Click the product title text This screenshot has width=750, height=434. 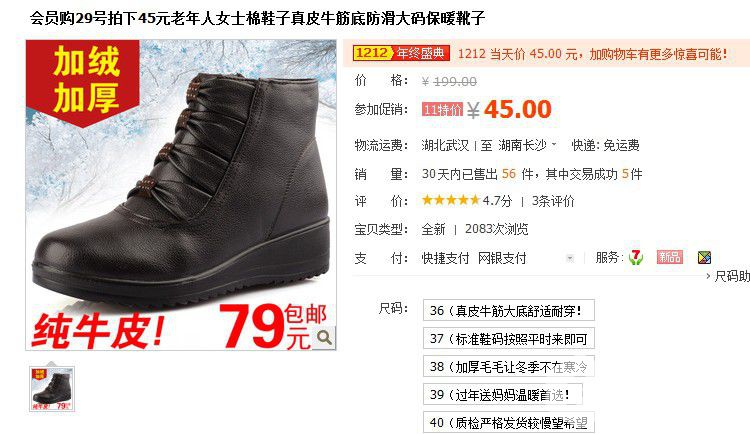coord(257,18)
